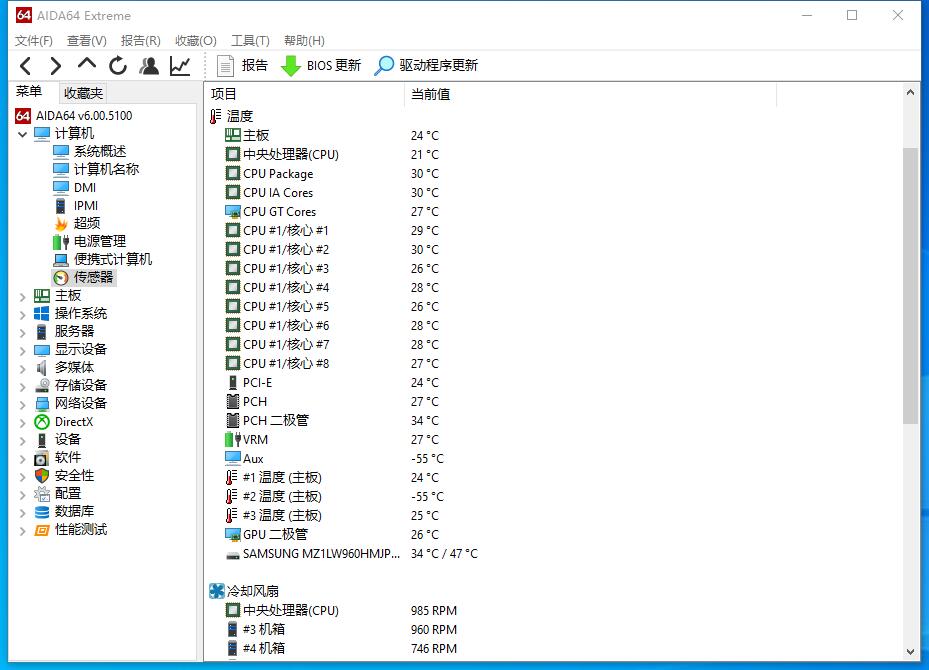Go up one level with Up arrow
Screen dimensions: 929x670
[87, 65]
